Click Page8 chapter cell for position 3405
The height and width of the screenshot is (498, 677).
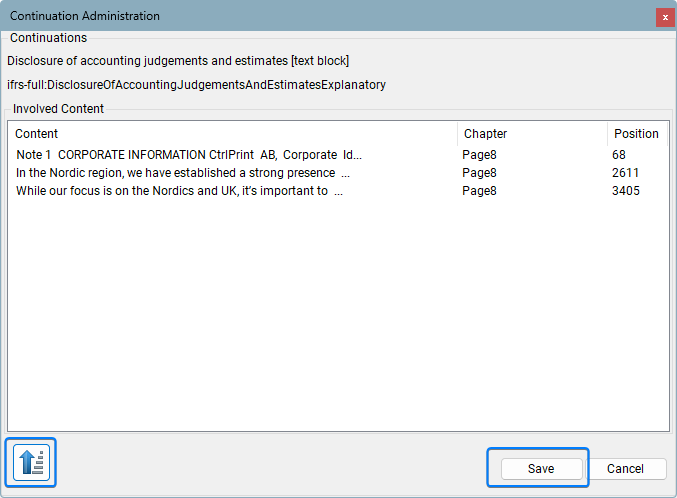coord(479,191)
